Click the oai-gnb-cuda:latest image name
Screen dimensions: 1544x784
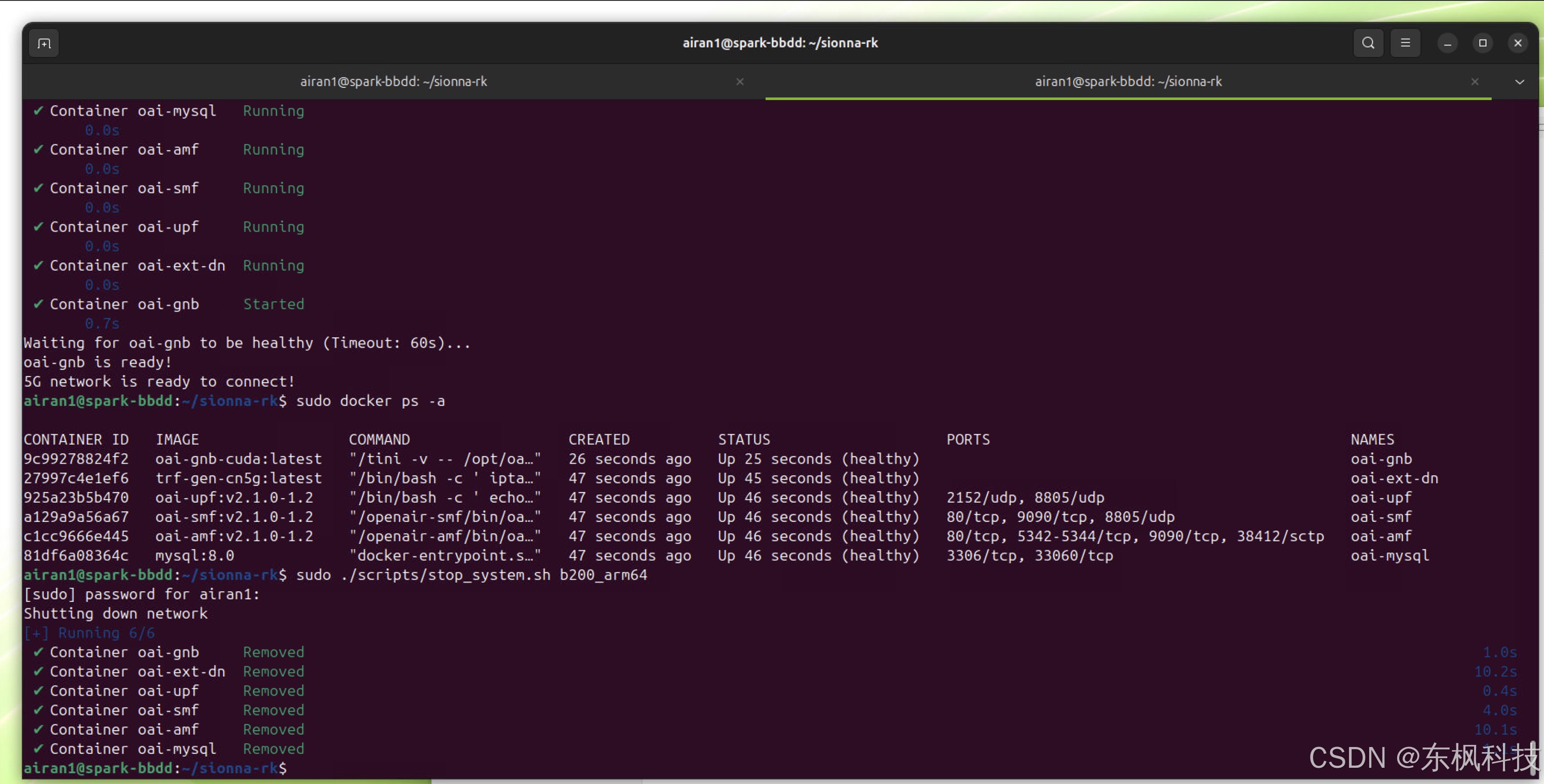pyautogui.click(x=238, y=459)
